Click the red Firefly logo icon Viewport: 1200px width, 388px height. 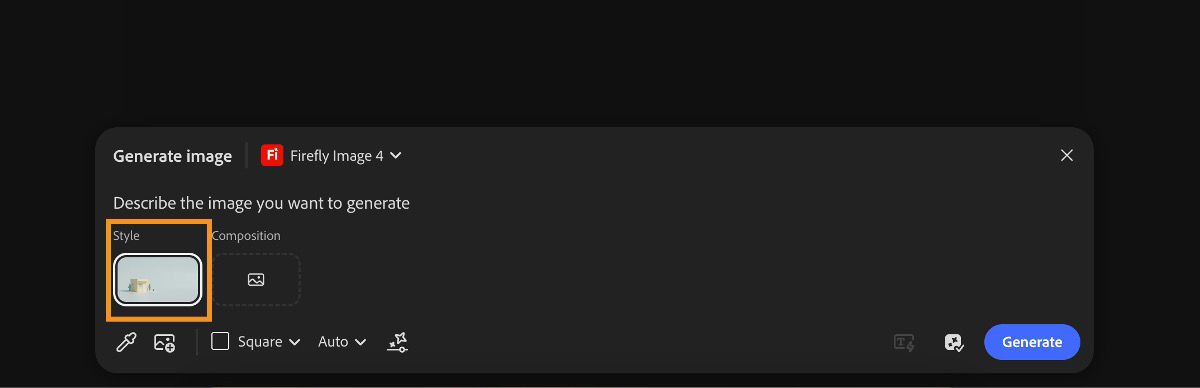(271, 156)
